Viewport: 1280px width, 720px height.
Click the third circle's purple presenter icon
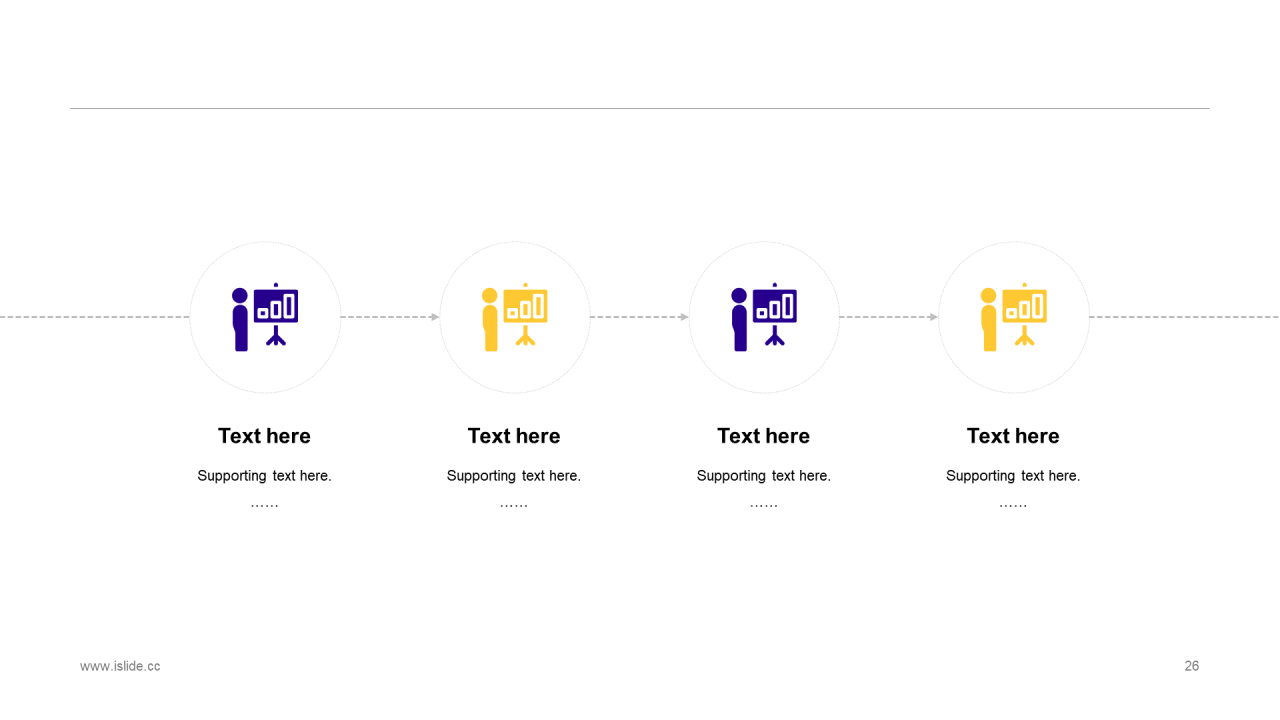click(x=764, y=317)
